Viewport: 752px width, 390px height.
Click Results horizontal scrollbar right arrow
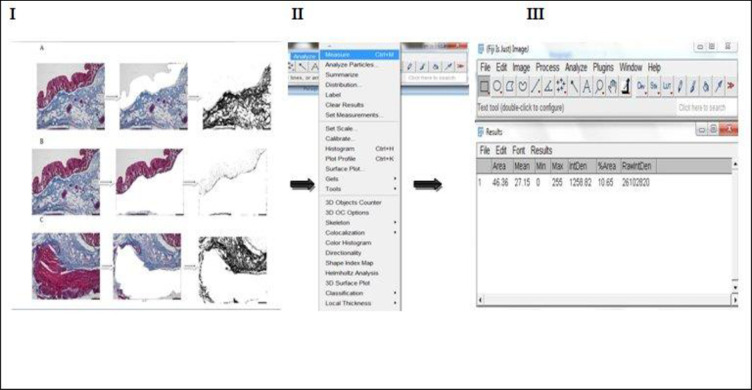point(735,300)
